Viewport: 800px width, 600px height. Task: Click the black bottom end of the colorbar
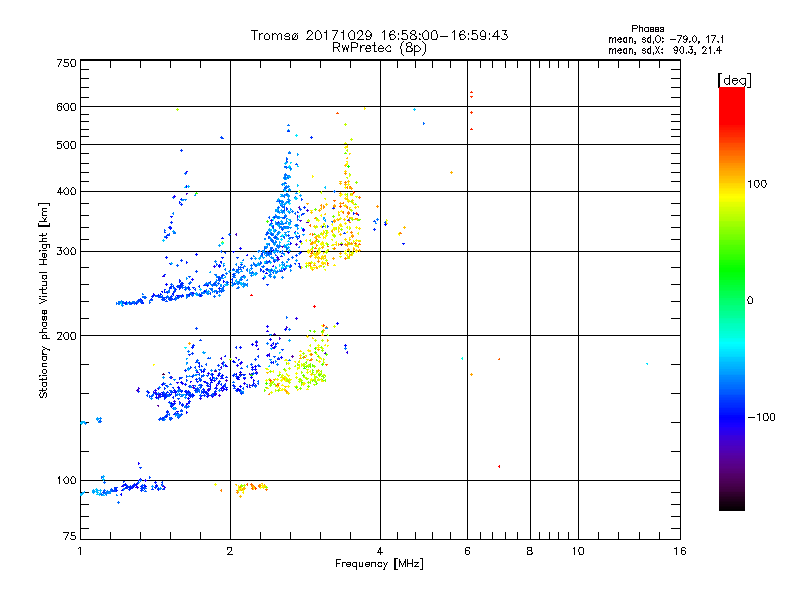(732, 503)
